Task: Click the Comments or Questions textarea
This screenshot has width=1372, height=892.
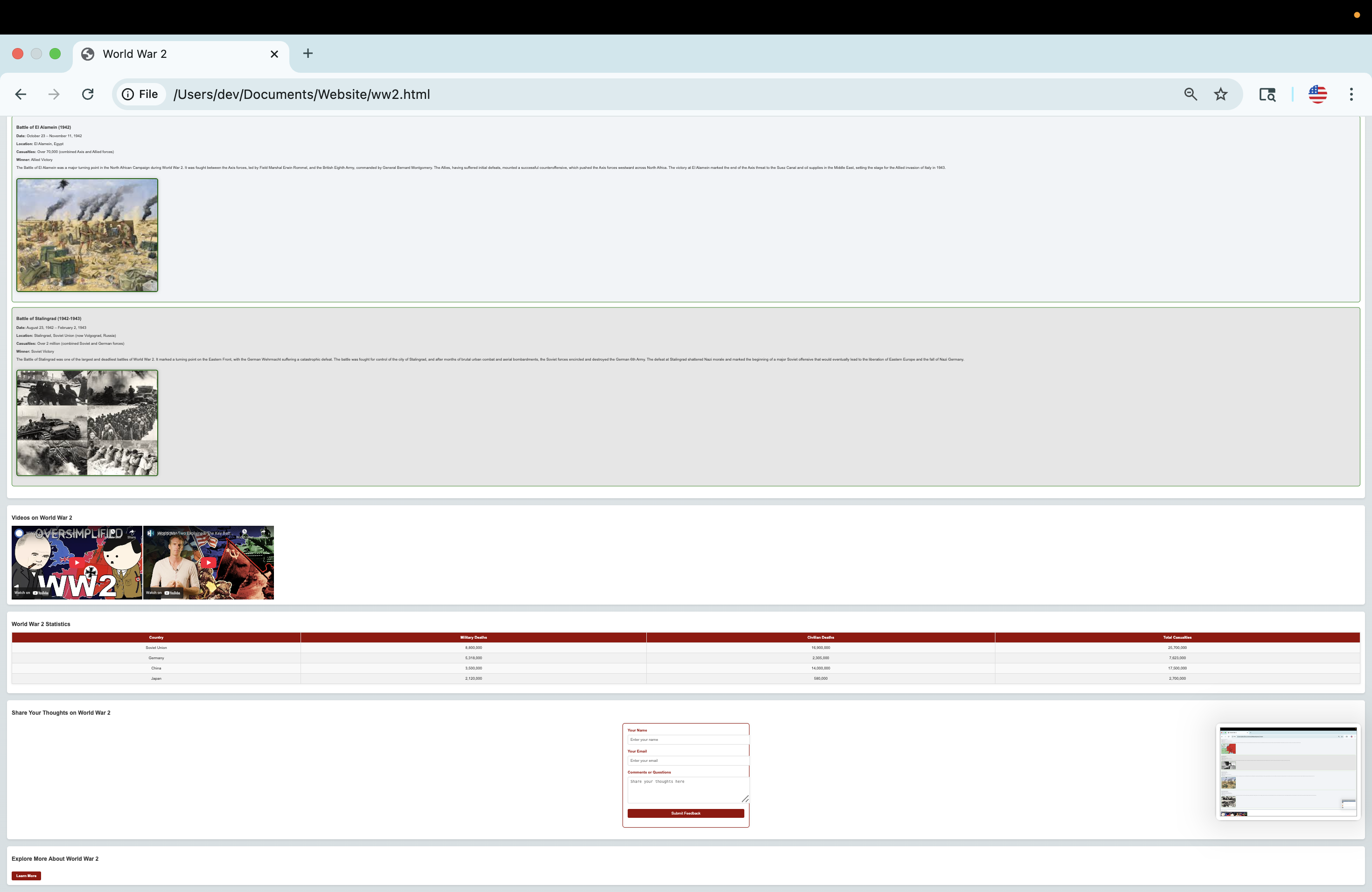Action: 687,789
